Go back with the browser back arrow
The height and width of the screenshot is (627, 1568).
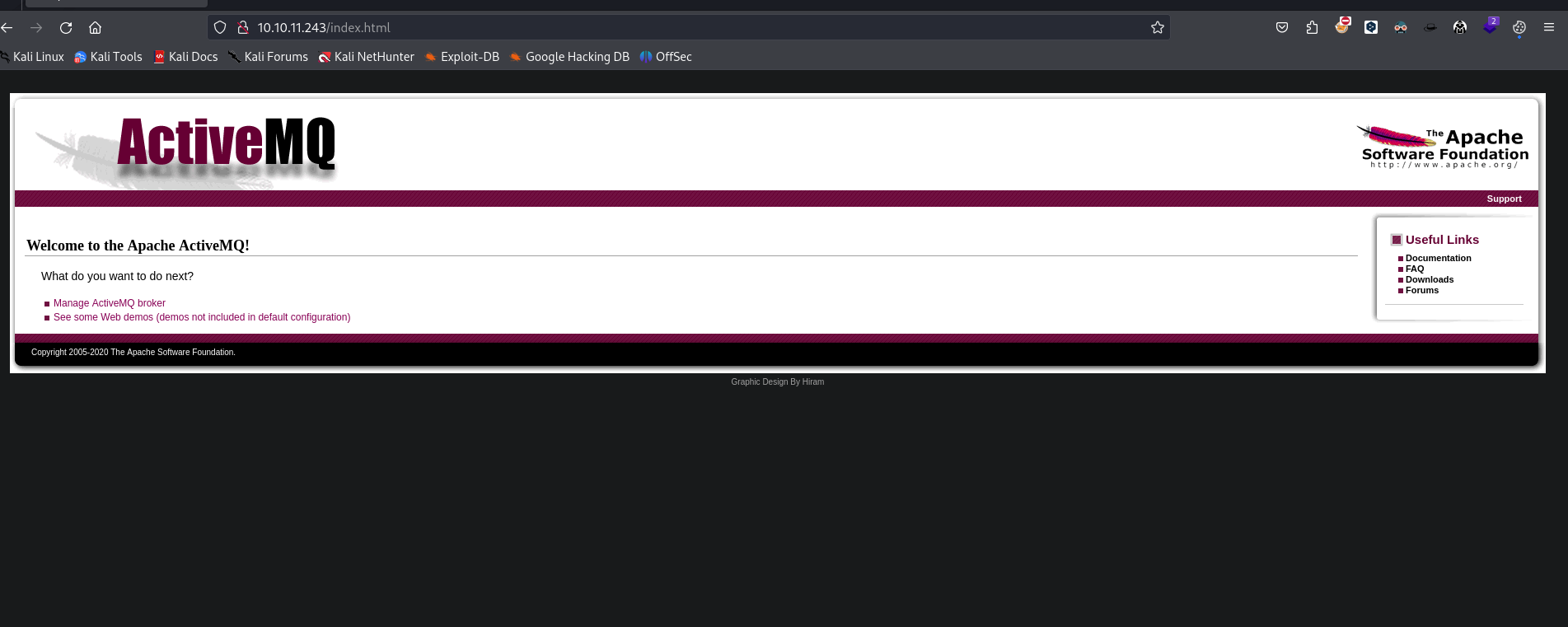7,28
